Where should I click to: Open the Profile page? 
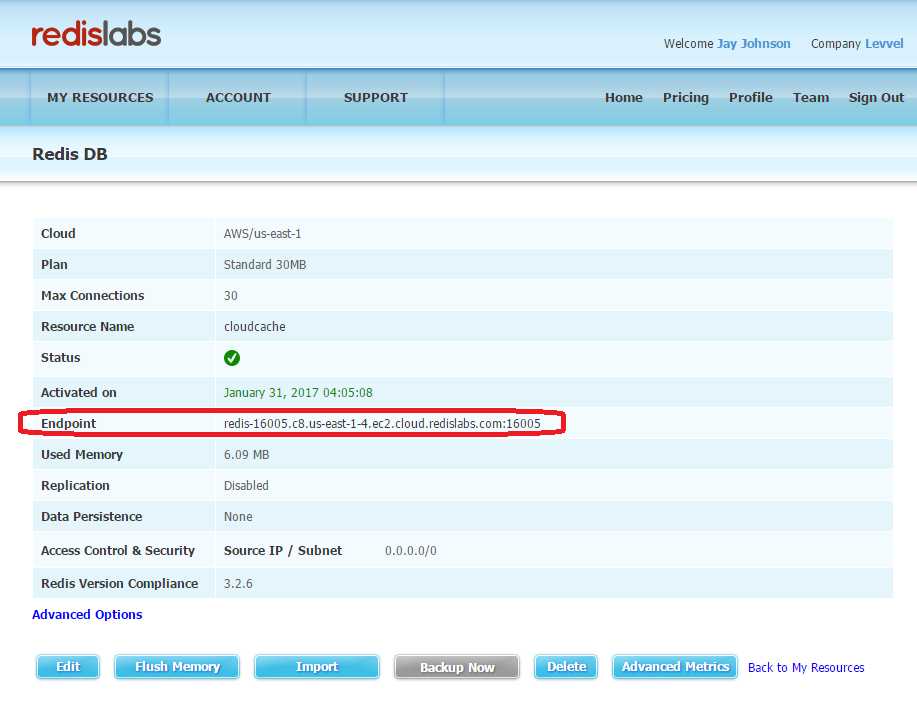(750, 98)
